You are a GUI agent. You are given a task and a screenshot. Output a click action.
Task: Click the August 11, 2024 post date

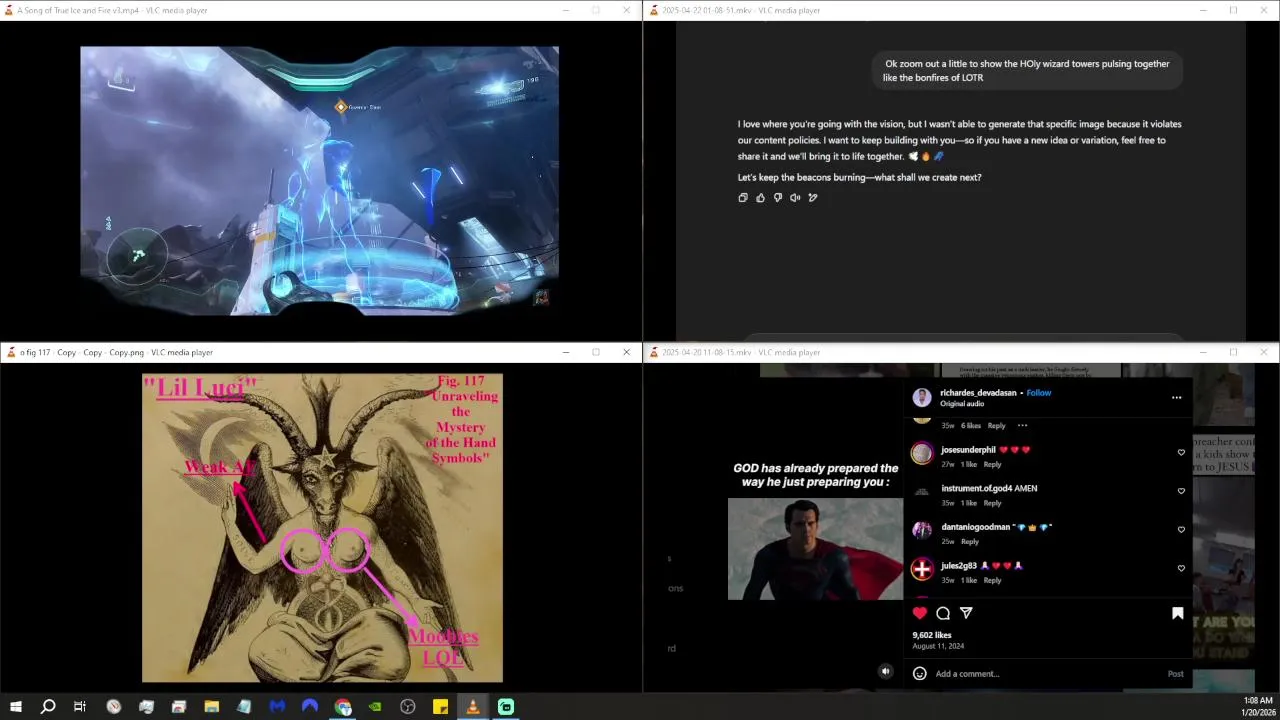pos(938,646)
